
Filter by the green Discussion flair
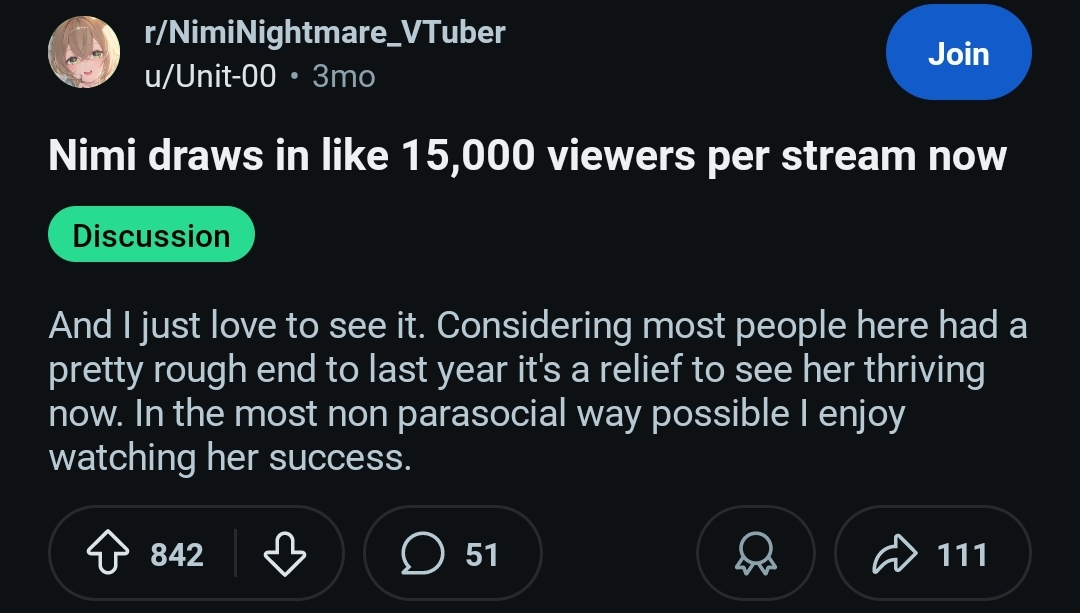151,235
